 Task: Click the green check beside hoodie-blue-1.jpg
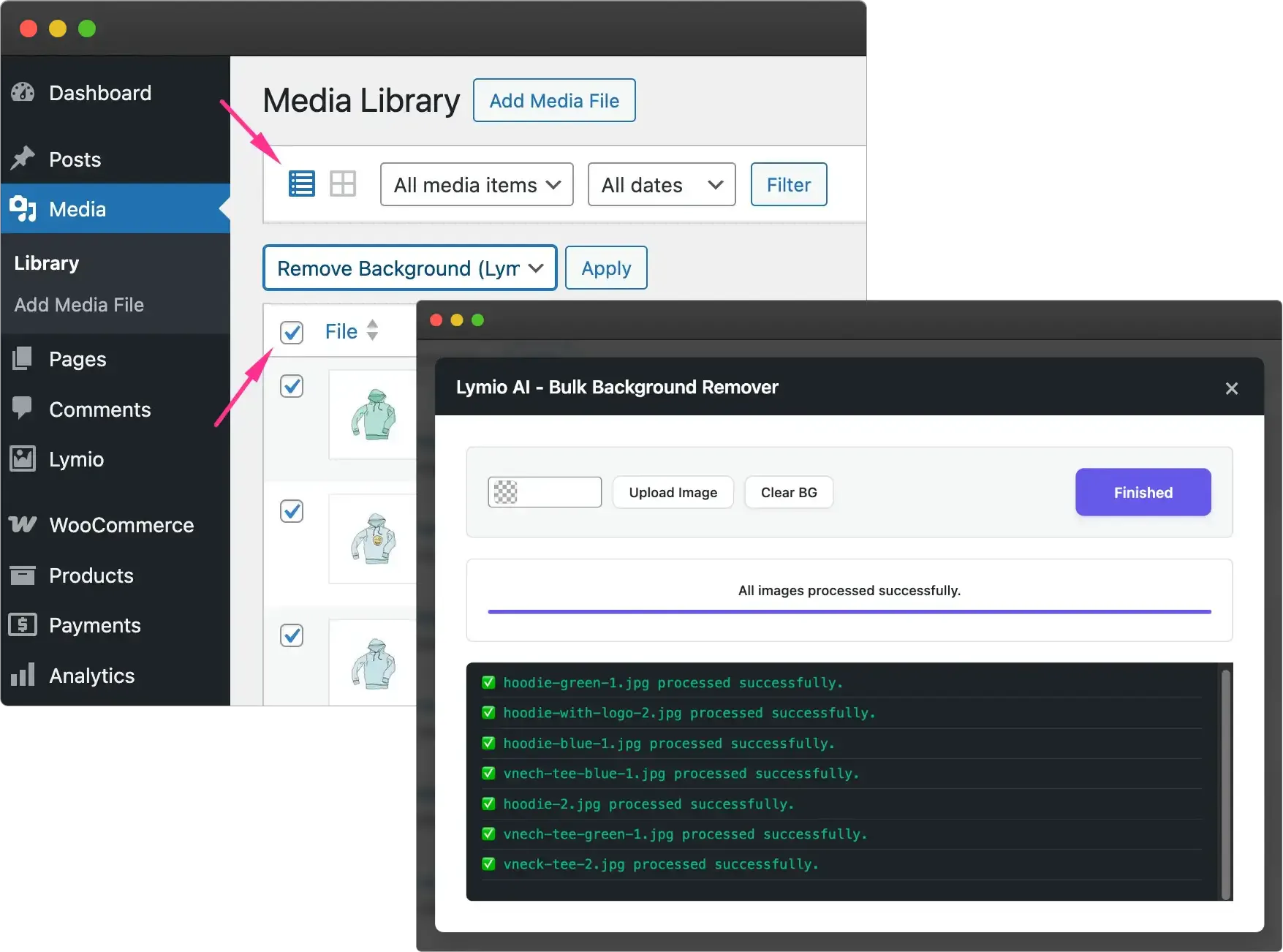[x=488, y=744]
